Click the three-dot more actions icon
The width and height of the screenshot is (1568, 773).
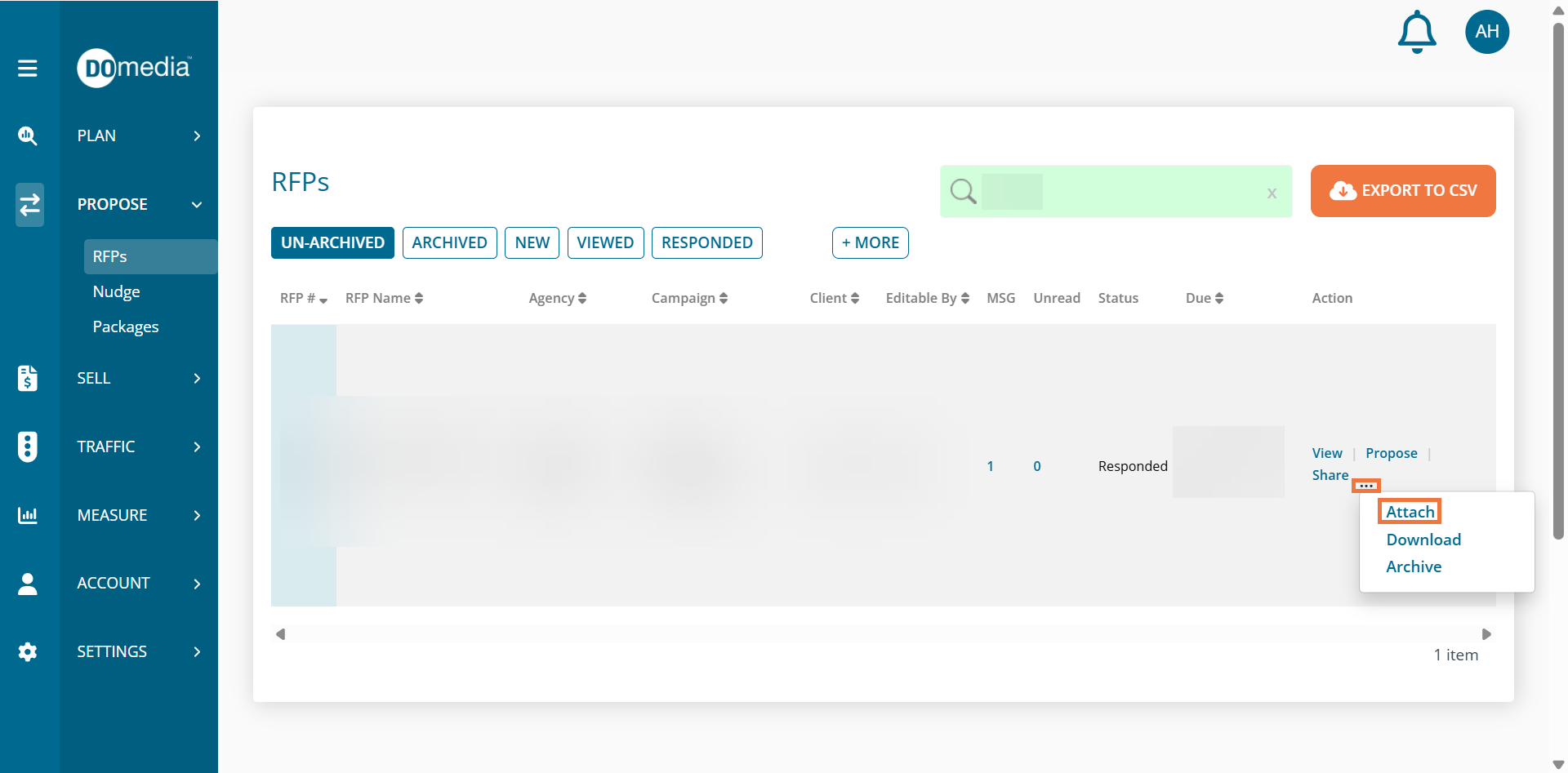click(1366, 486)
